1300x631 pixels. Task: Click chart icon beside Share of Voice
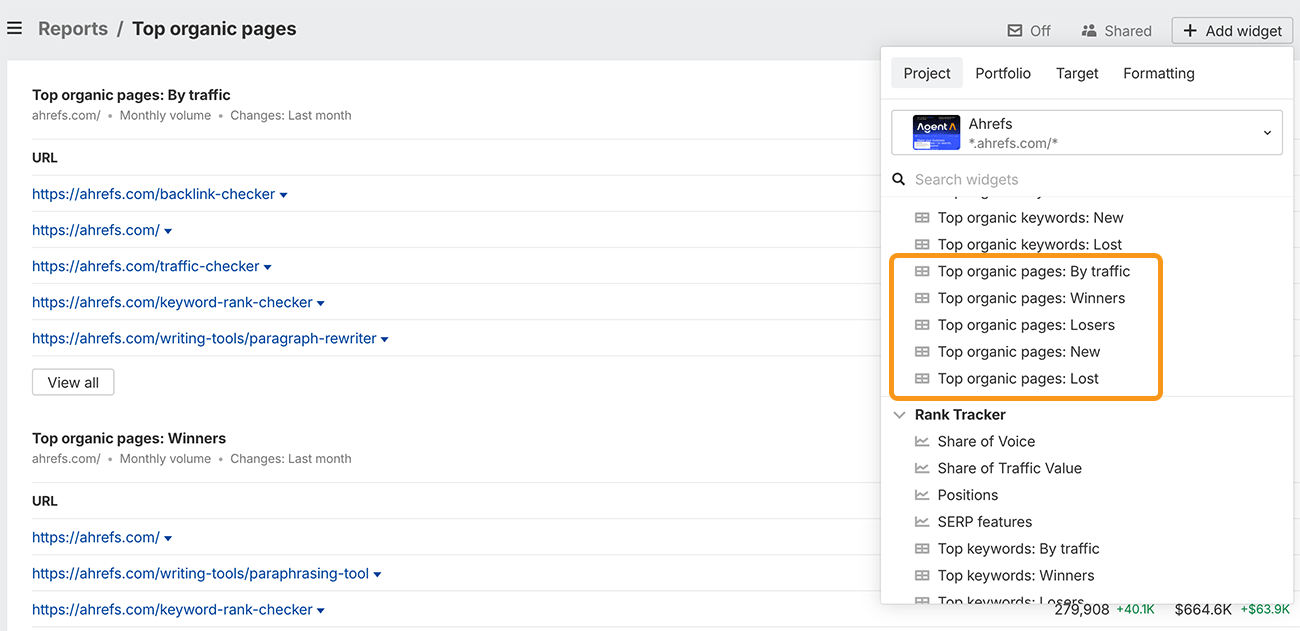922,442
